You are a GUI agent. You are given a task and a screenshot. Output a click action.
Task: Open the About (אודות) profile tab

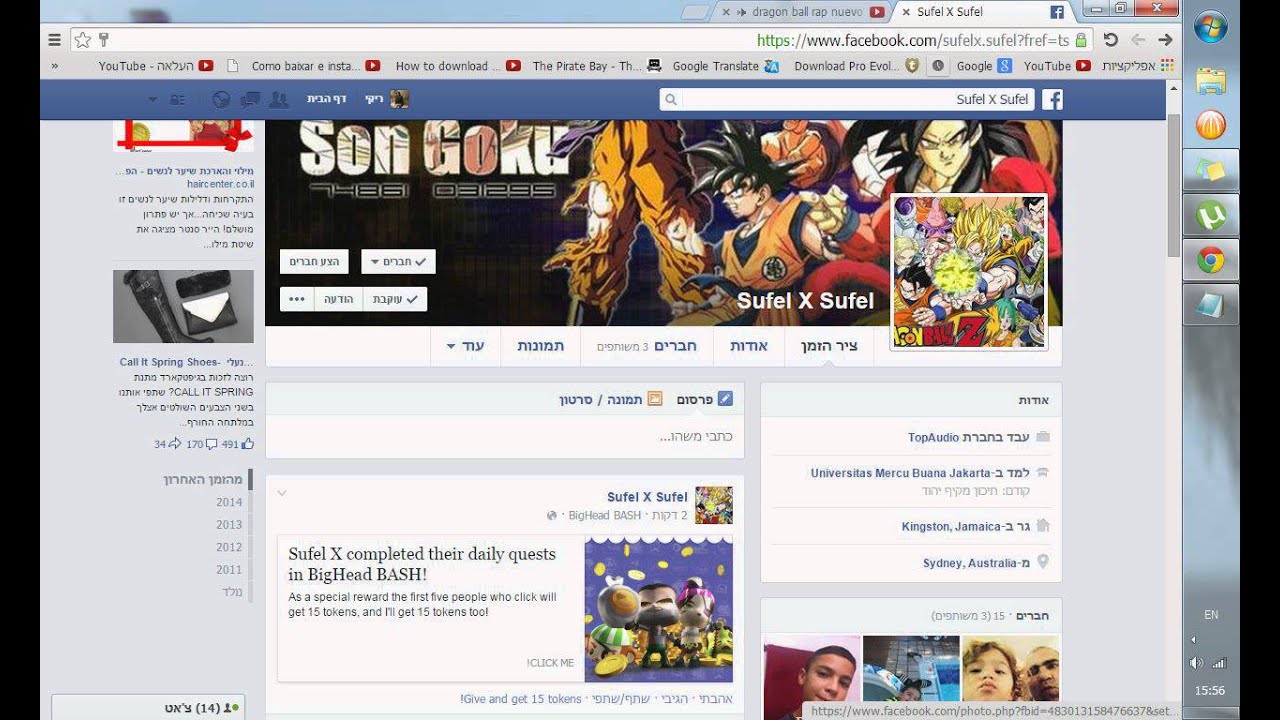(748, 346)
